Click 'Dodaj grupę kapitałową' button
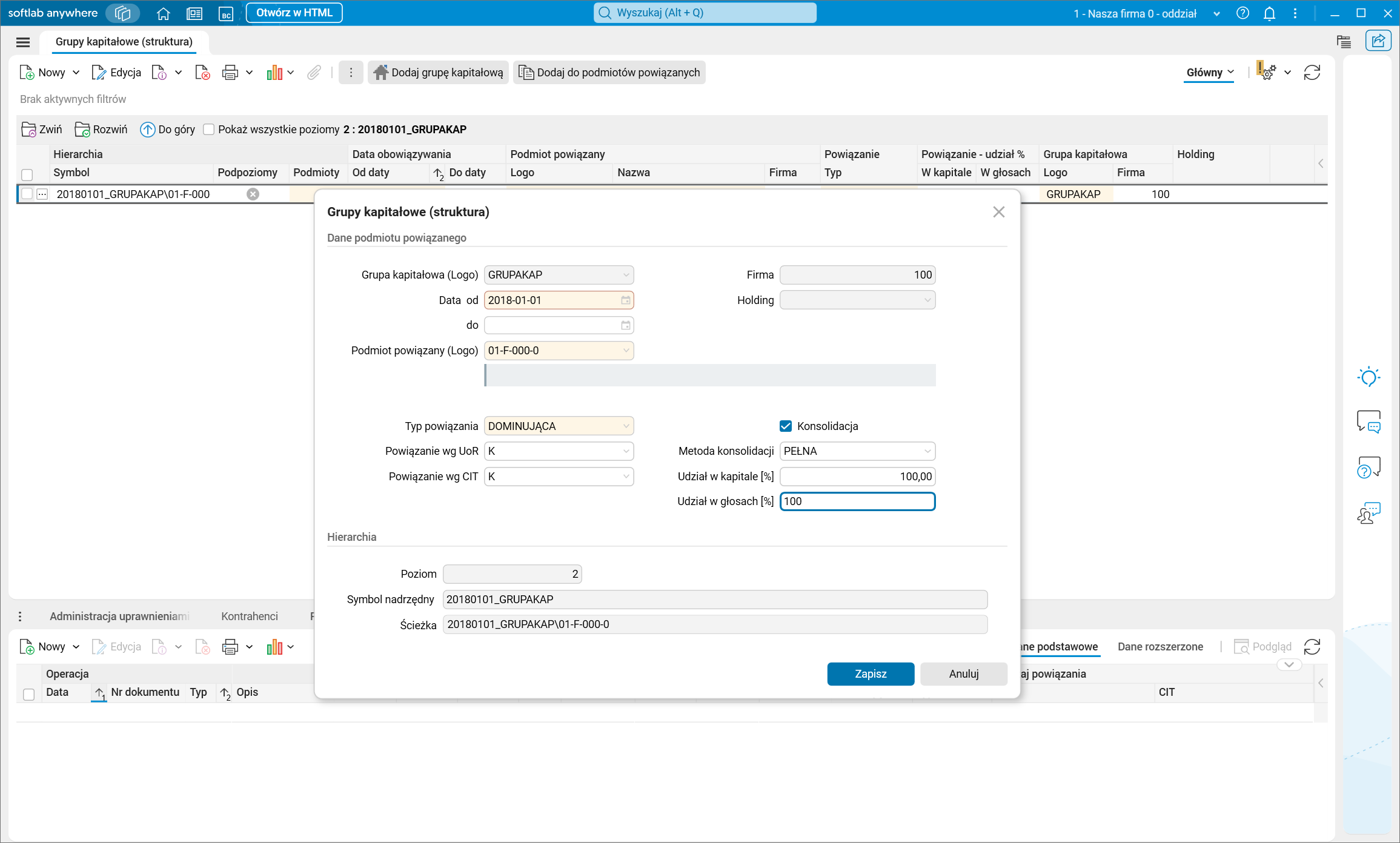Image resolution: width=1400 pixels, height=843 pixels. point(438,73)
